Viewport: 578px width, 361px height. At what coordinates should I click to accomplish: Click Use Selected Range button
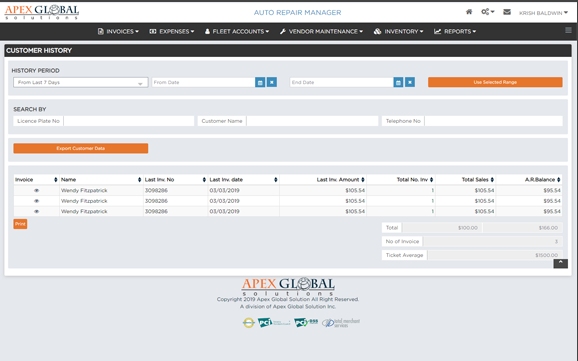[495, 82]
